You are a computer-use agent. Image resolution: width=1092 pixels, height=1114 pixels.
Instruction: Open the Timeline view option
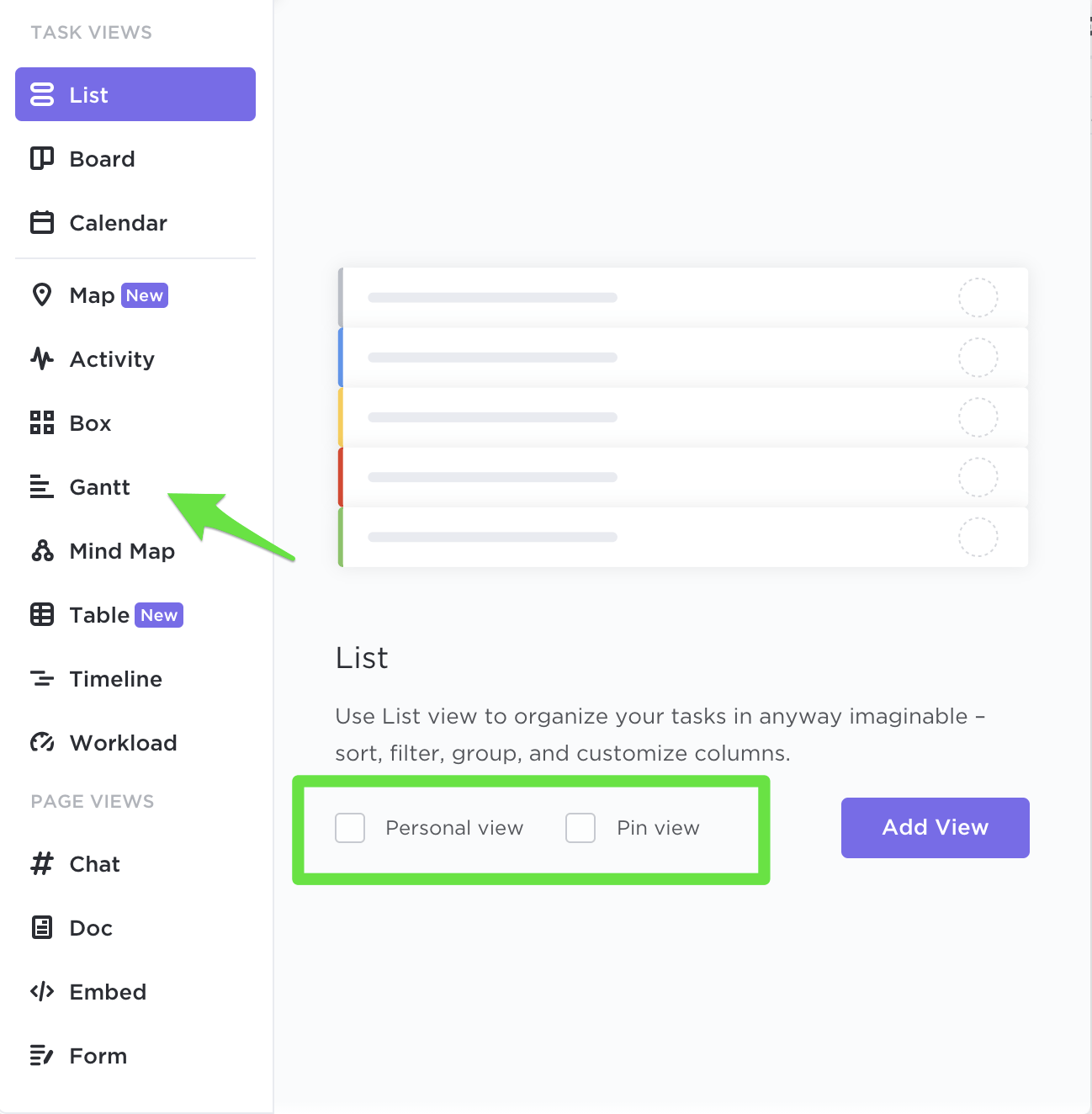(115, 679)
